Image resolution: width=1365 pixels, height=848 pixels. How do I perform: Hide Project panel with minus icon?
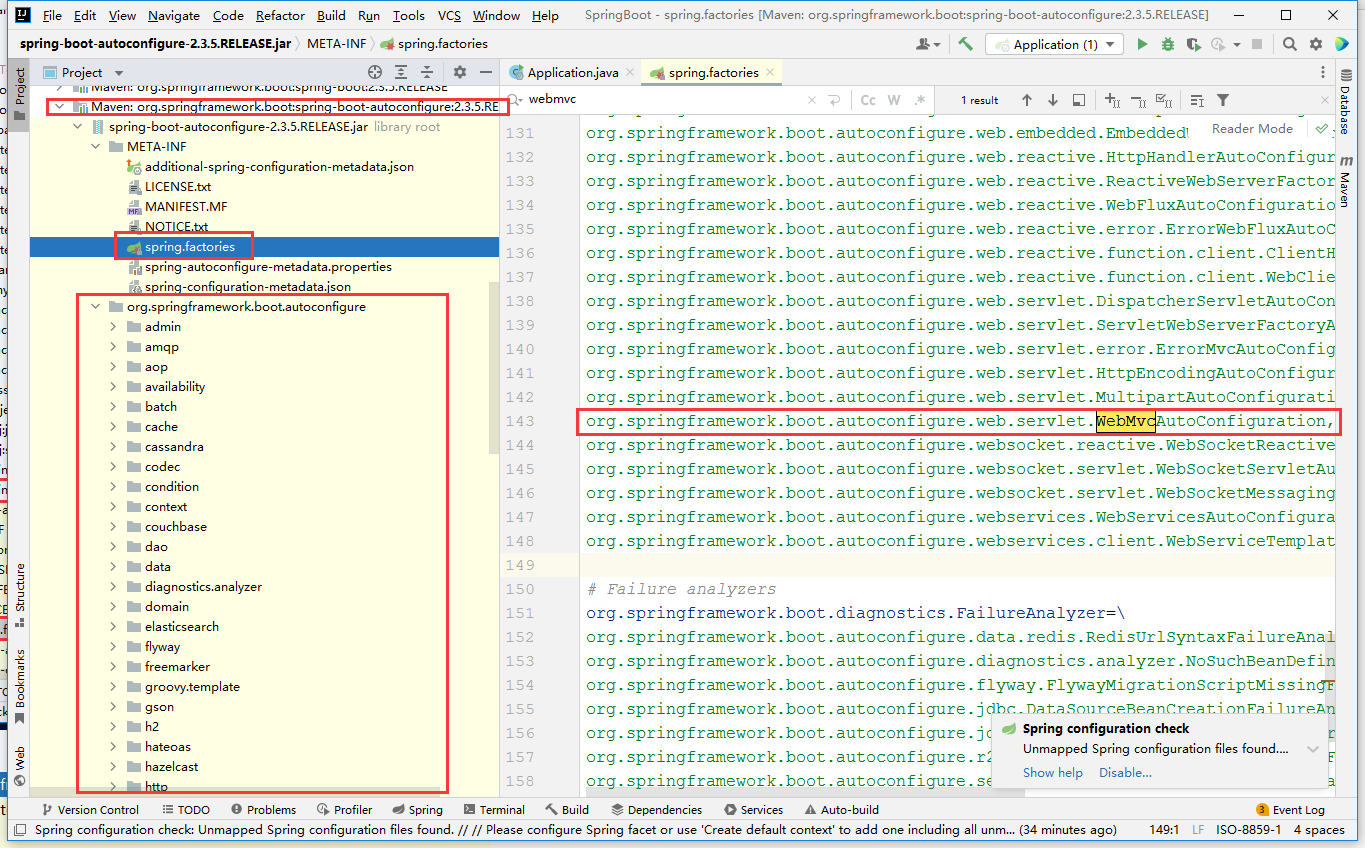pos(486,72)
